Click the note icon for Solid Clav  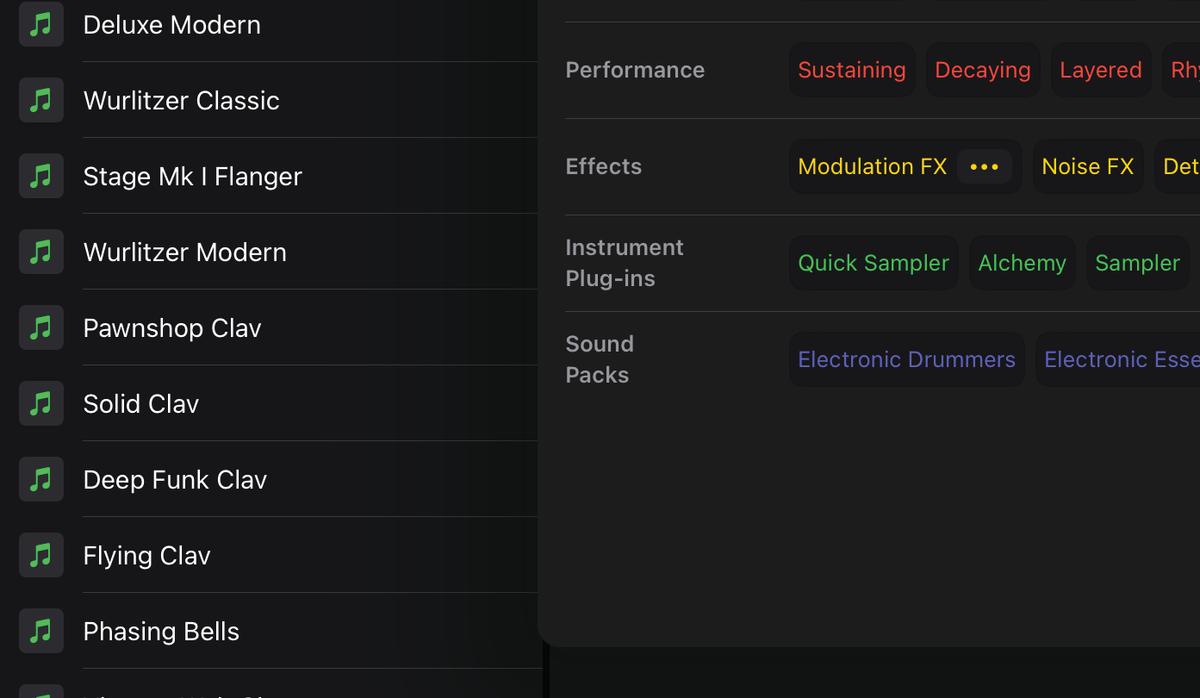click(x=40, y=403)
